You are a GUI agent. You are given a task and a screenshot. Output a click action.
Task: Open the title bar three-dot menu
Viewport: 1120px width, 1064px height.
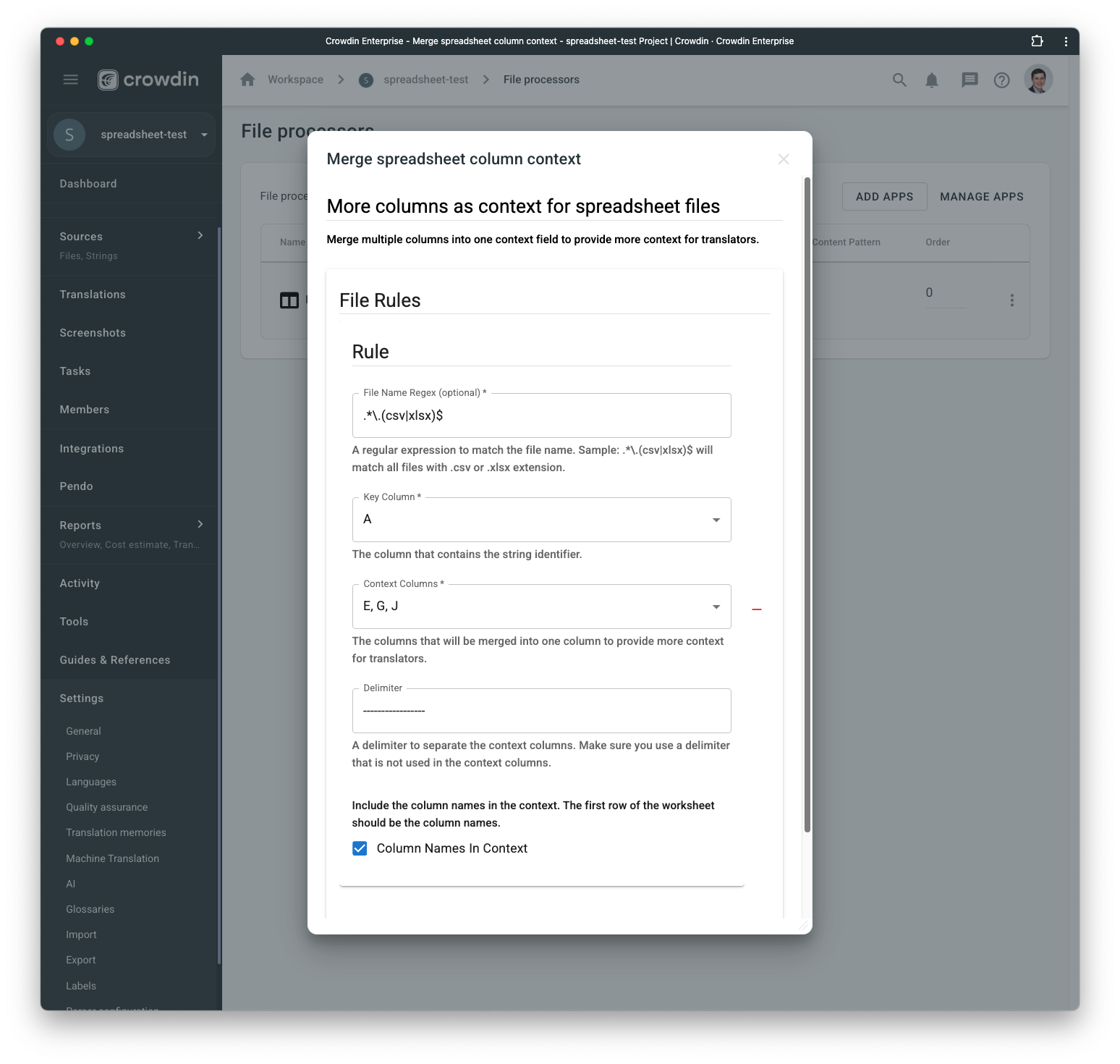pyautogui.click(x=1066, y=41)
